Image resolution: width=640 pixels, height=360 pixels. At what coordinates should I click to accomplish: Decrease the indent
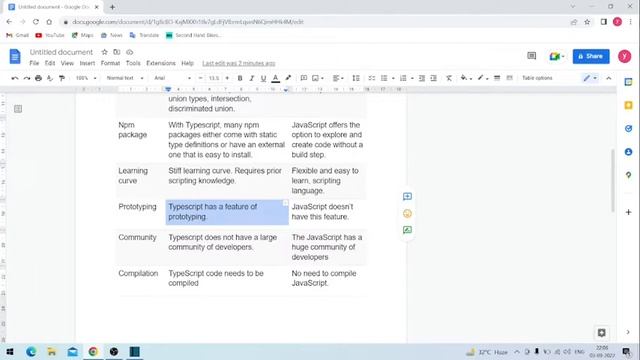[422, 78]
